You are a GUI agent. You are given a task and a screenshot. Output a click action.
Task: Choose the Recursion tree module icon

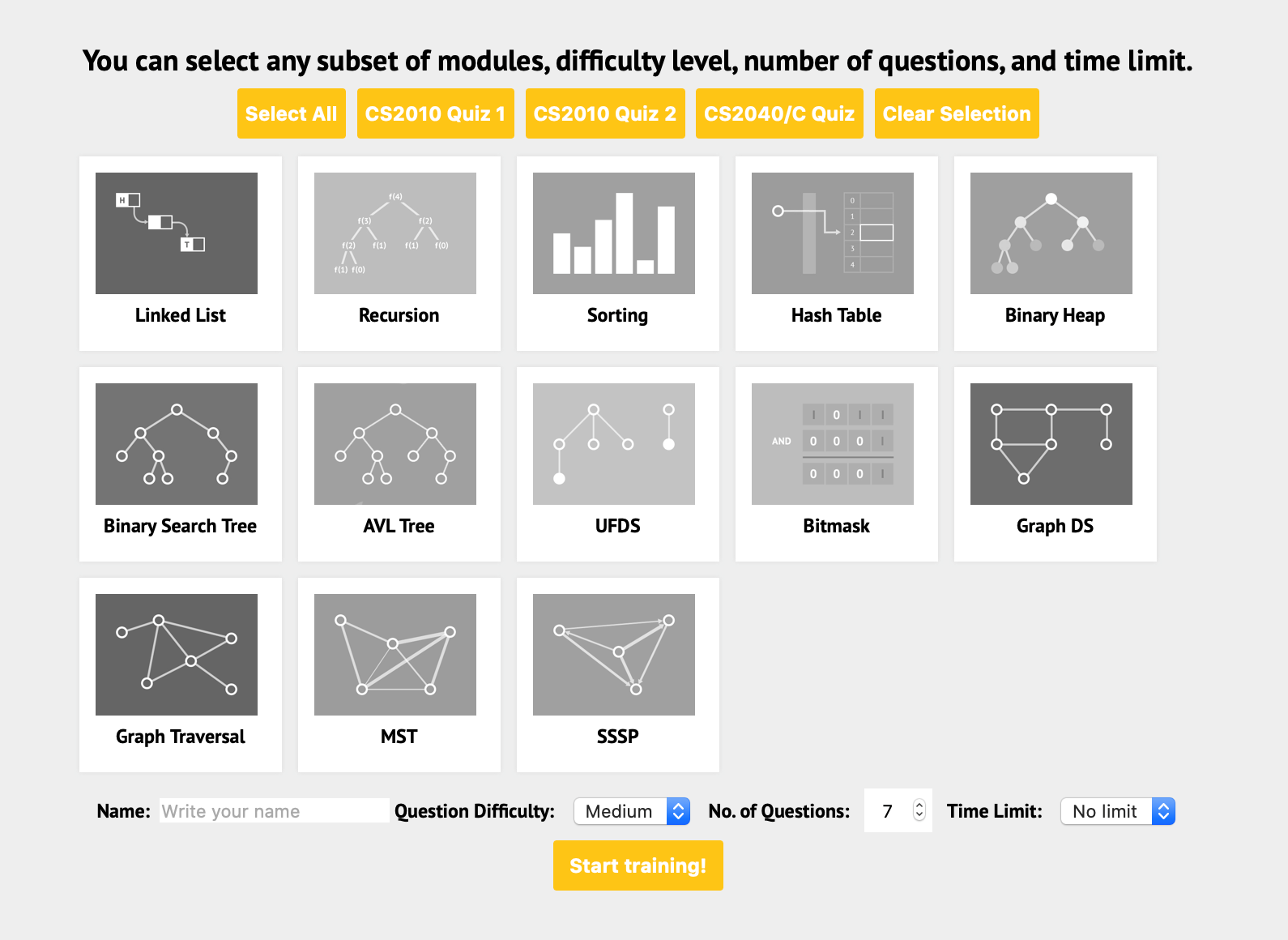click(x=395, y=233)
